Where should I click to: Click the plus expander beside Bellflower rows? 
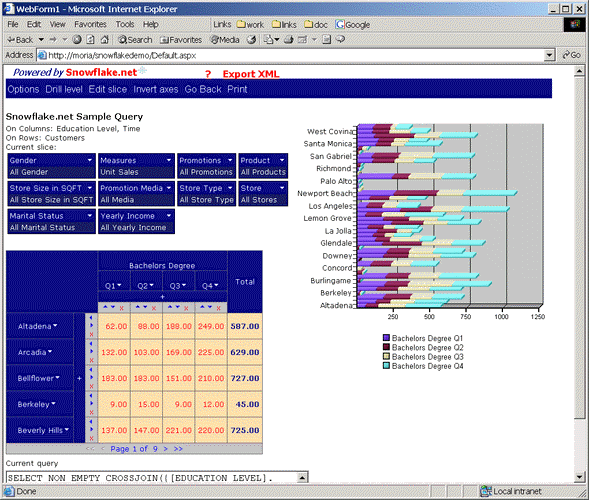coord(79,378)
